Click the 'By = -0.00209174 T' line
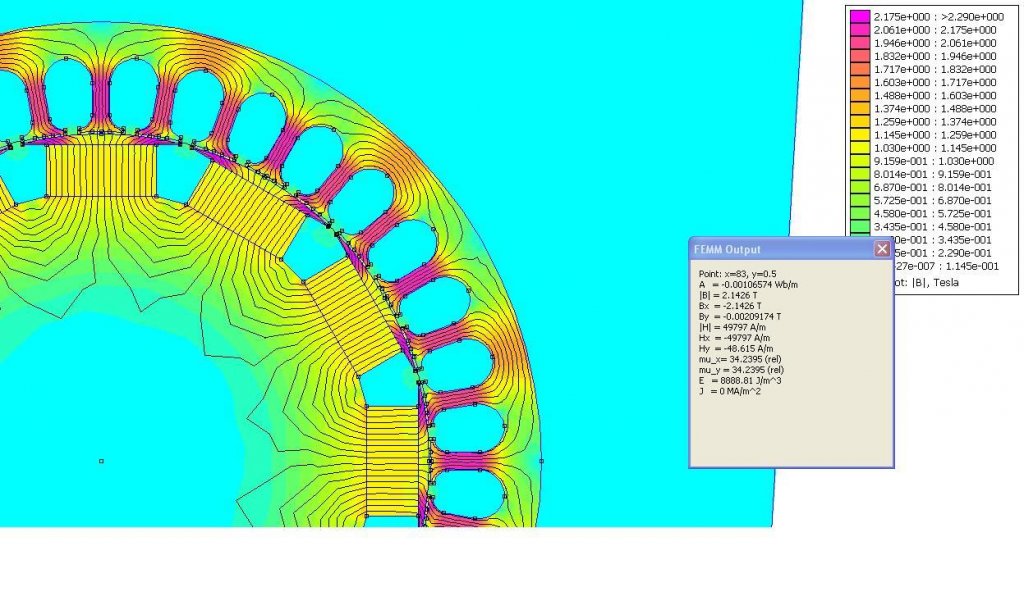The width and height of the screenshot is (1024, 610). click(x=740, y=317)
